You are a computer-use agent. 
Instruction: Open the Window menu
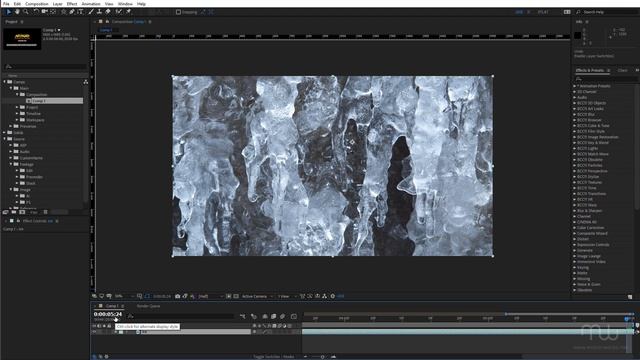click(x=125, y=4)
